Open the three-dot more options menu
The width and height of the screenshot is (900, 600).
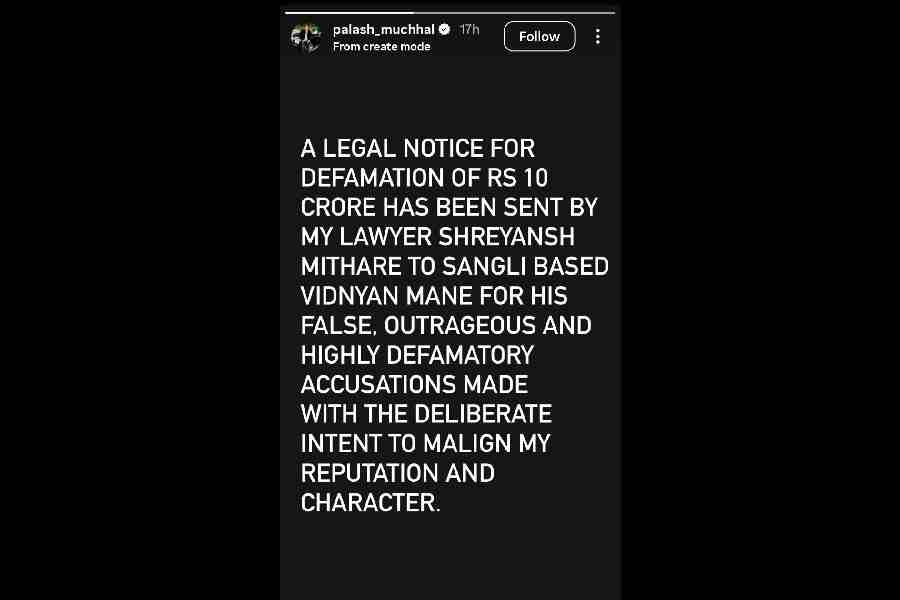(x=598, y=37)
